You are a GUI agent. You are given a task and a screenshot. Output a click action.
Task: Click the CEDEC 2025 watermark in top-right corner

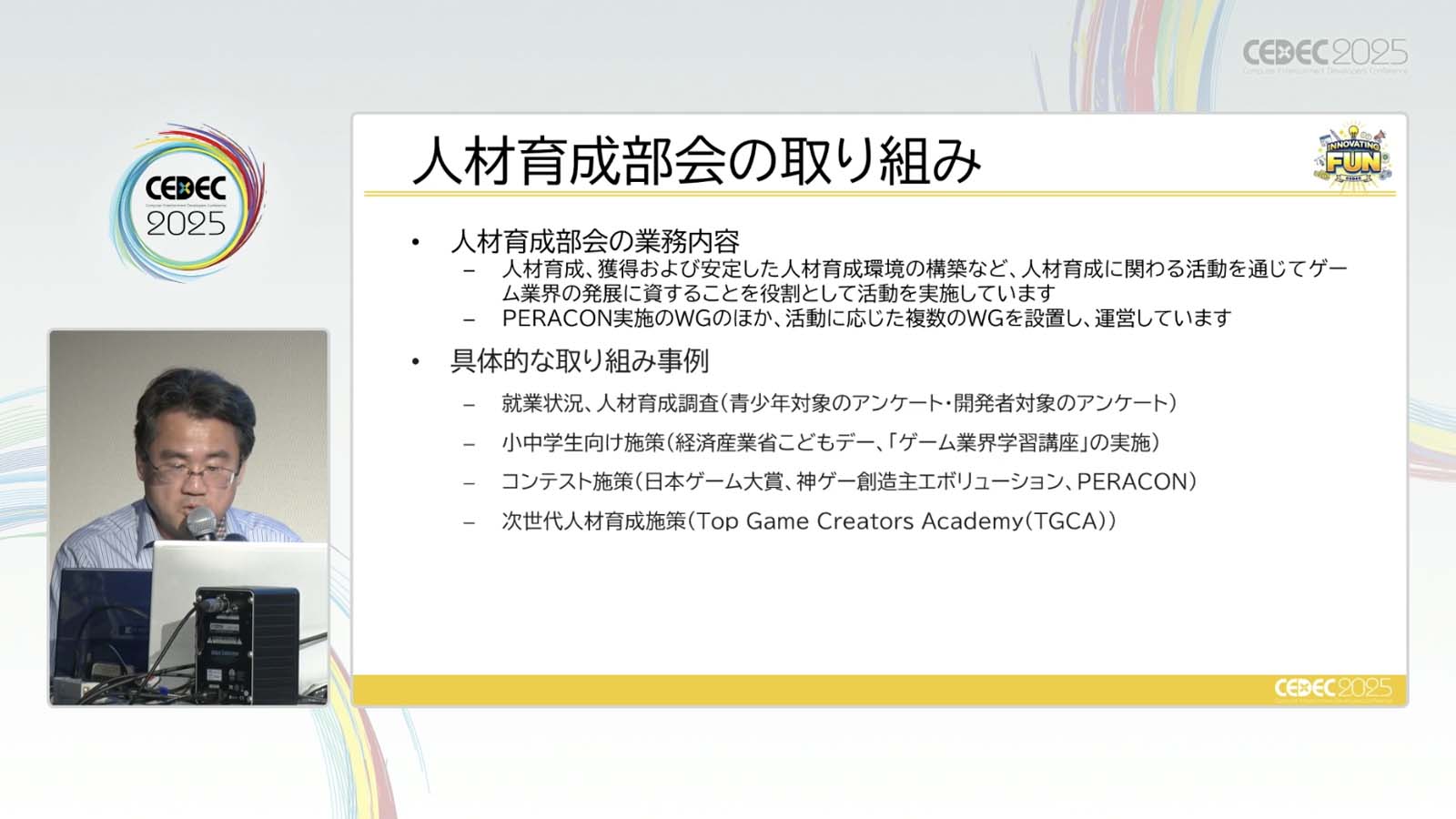tap(1324, 56)
